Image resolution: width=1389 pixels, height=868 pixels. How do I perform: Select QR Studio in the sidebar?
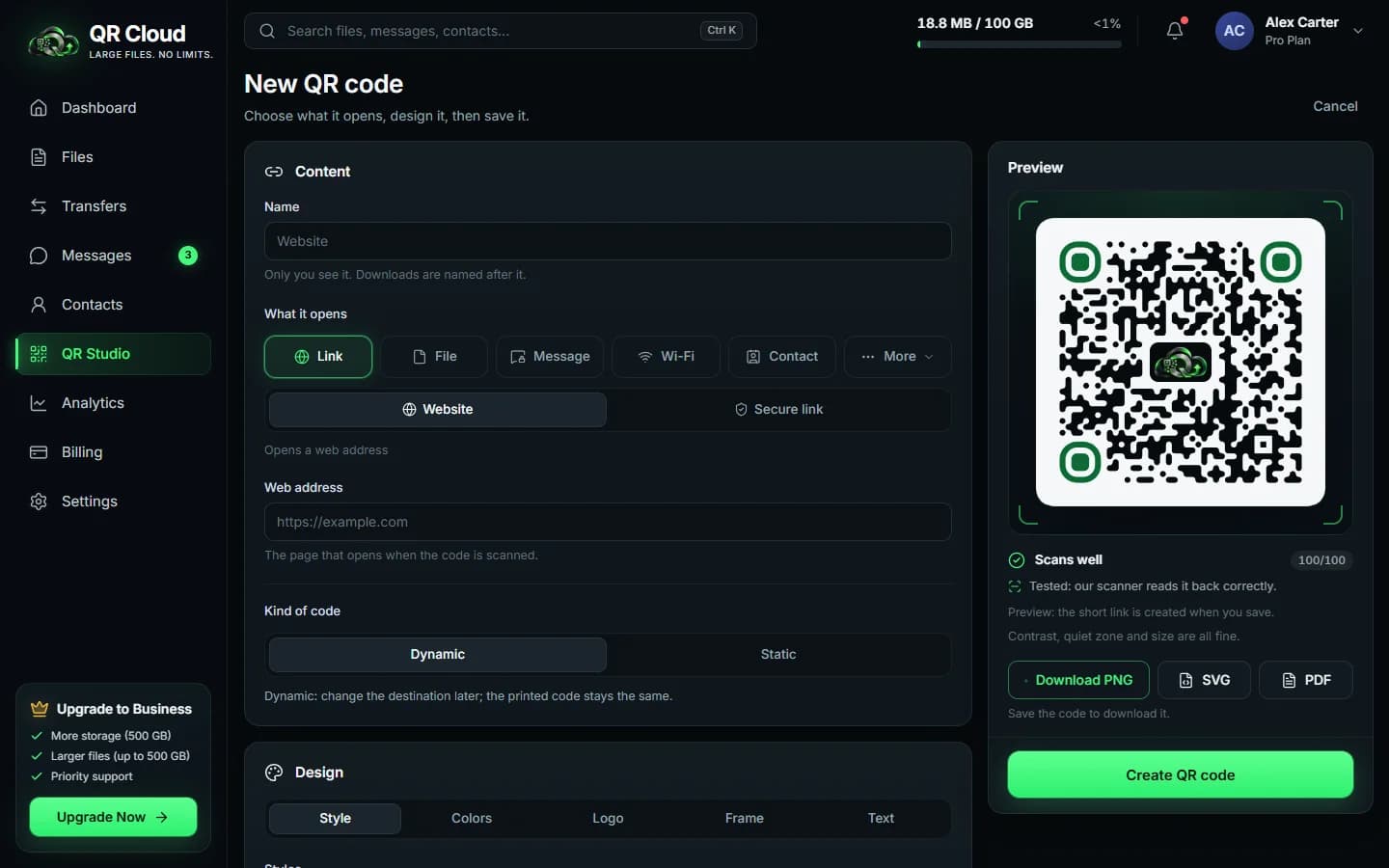point(113,354)
